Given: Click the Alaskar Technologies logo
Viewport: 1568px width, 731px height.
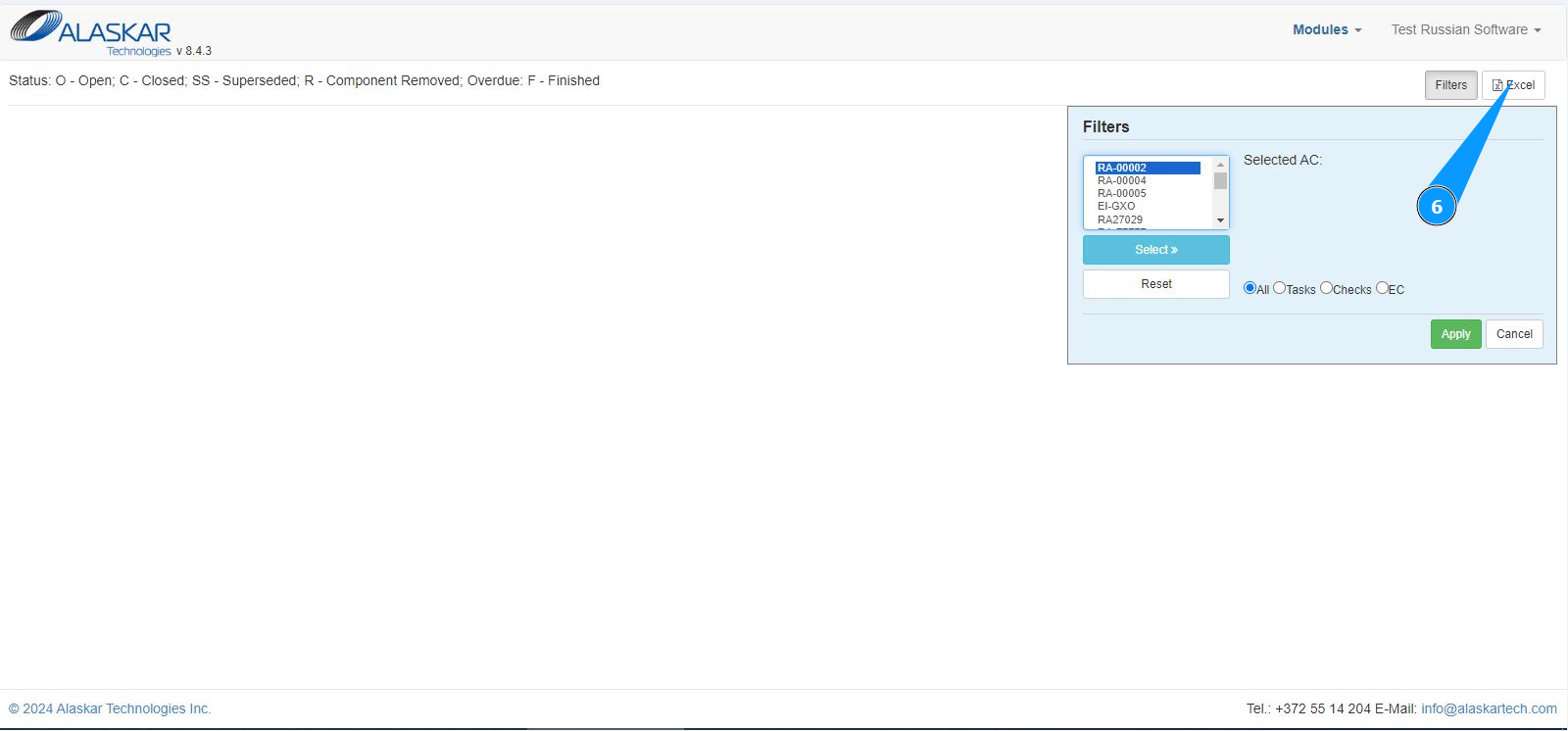Looking at the screenshot, I should click(91, 33).
